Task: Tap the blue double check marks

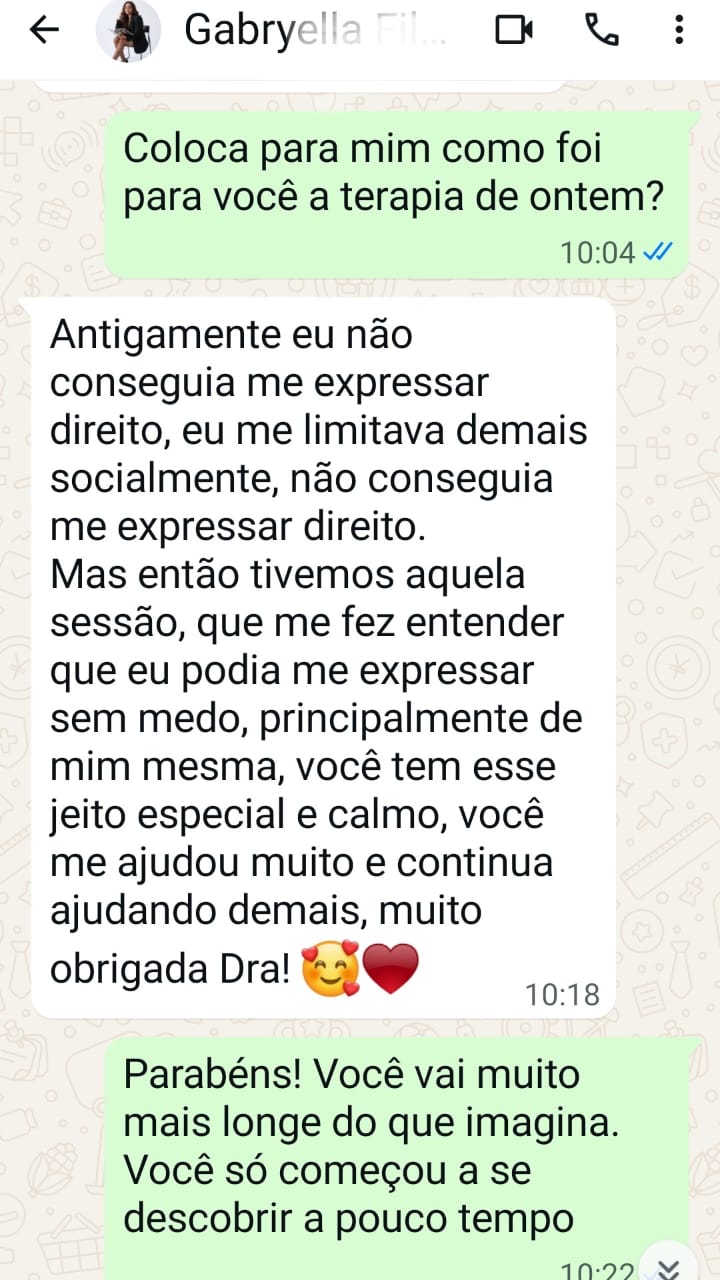Action: click(x=657, y=252)
